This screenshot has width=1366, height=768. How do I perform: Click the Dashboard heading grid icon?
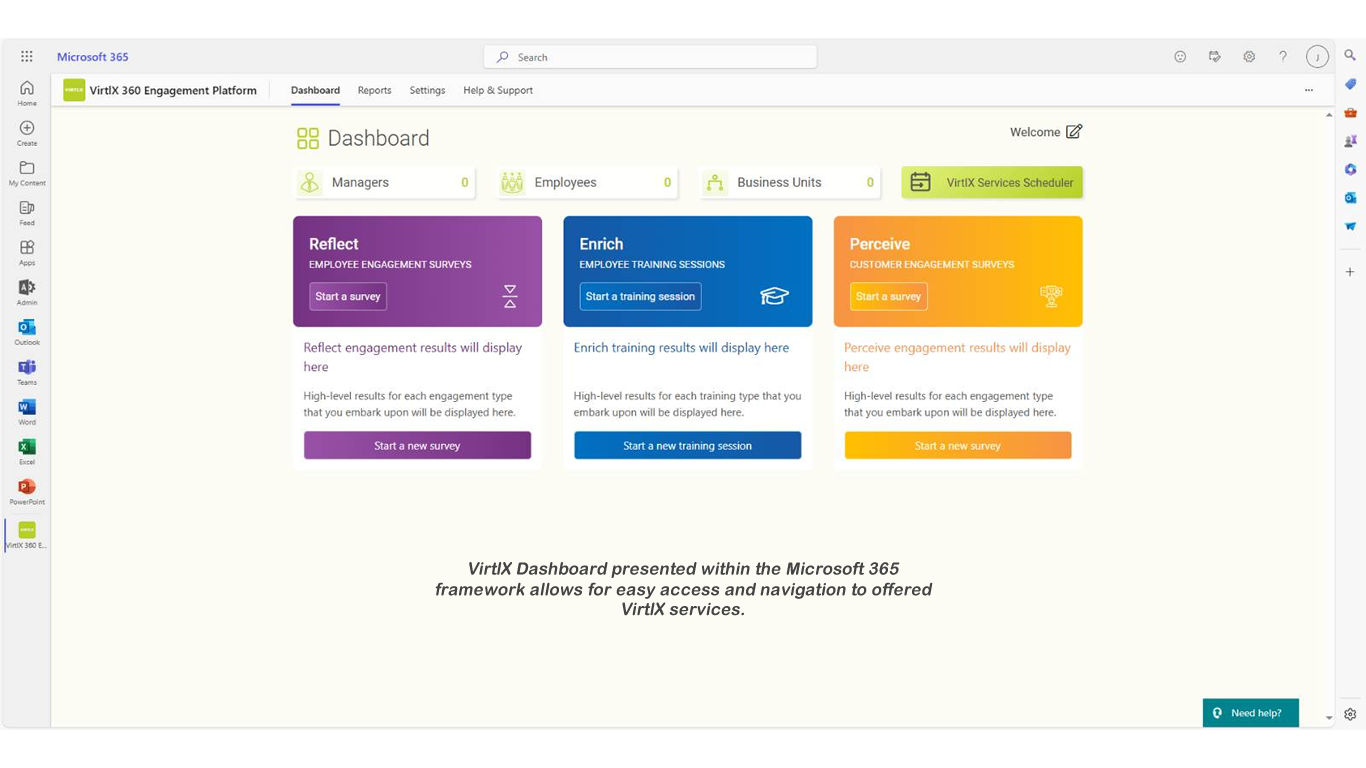pyautogui.click(x=308, y=138)
